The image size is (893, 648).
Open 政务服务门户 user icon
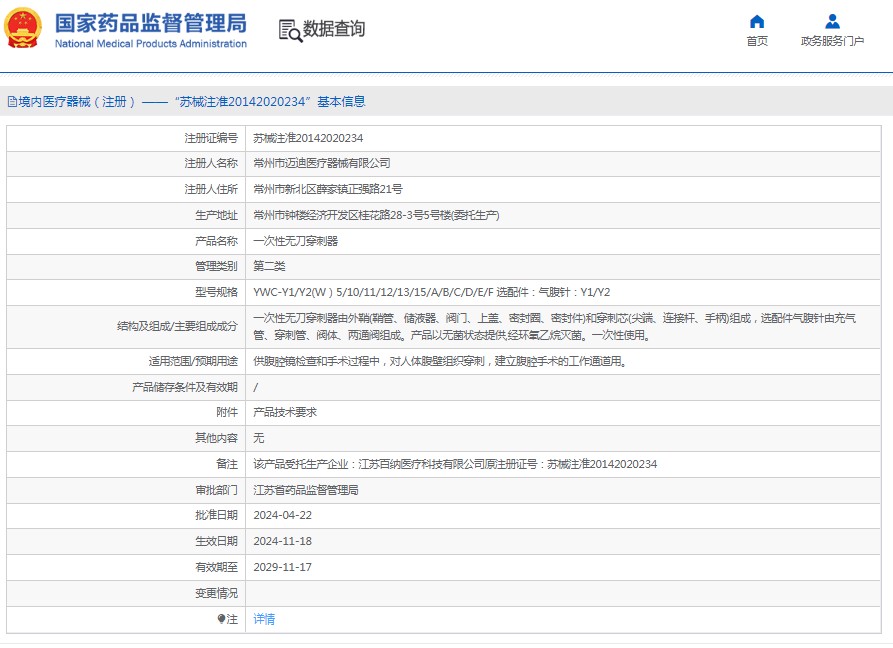click(x=832, y=22)
